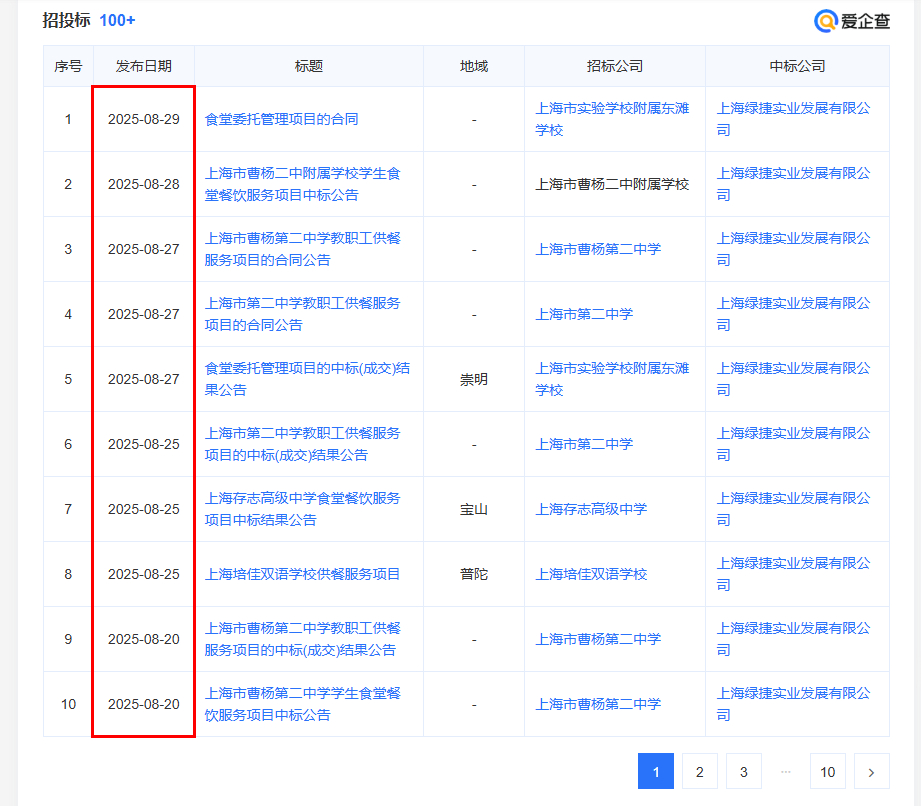Open 上海绿捷实业发展有限公司 winner link in row 7

pos(794,509)
